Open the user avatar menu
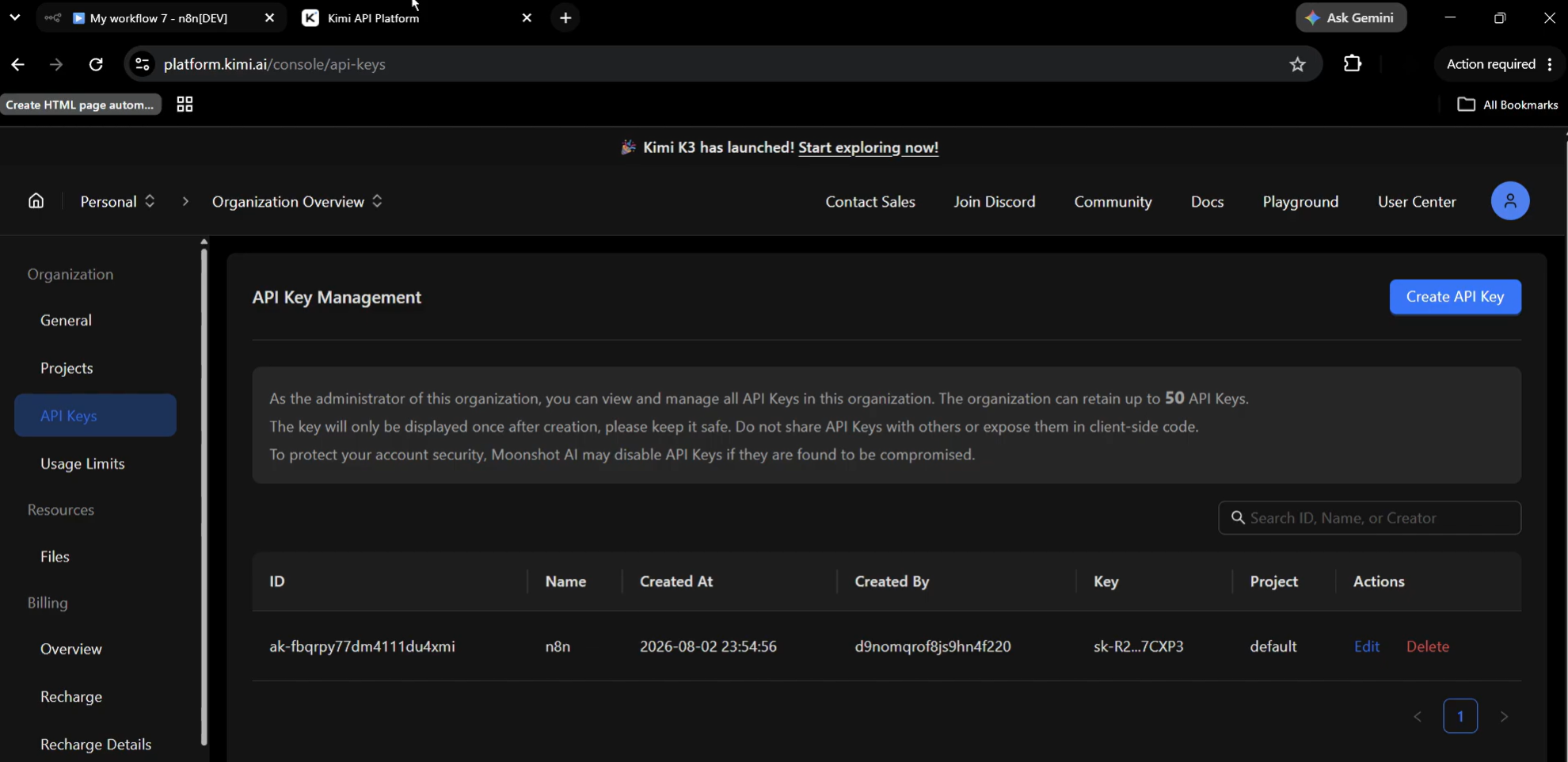Viewport: 1568px width, 762px height. click(x=1509, y=201)
